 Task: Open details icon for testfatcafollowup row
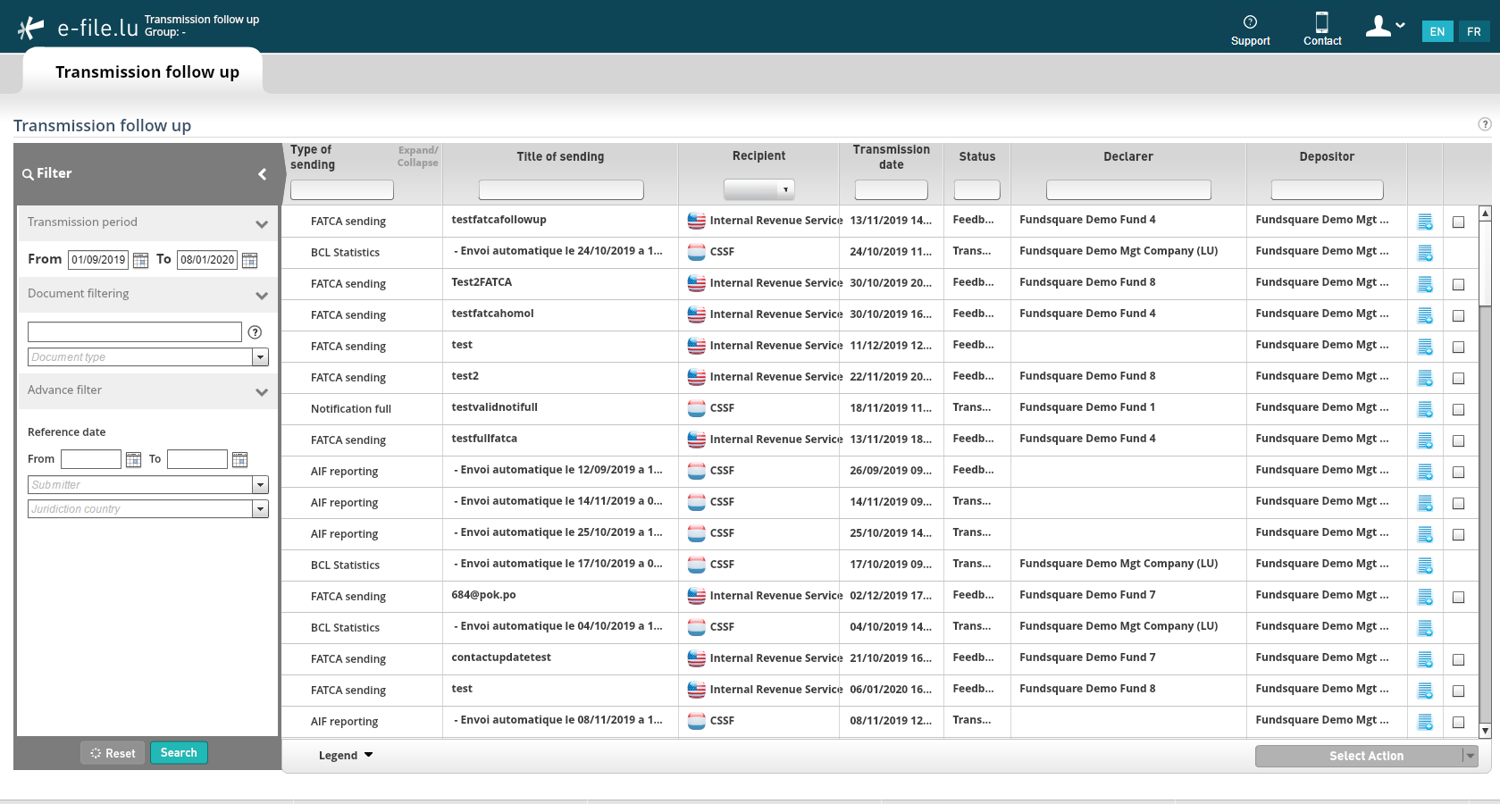point(1425,222)
